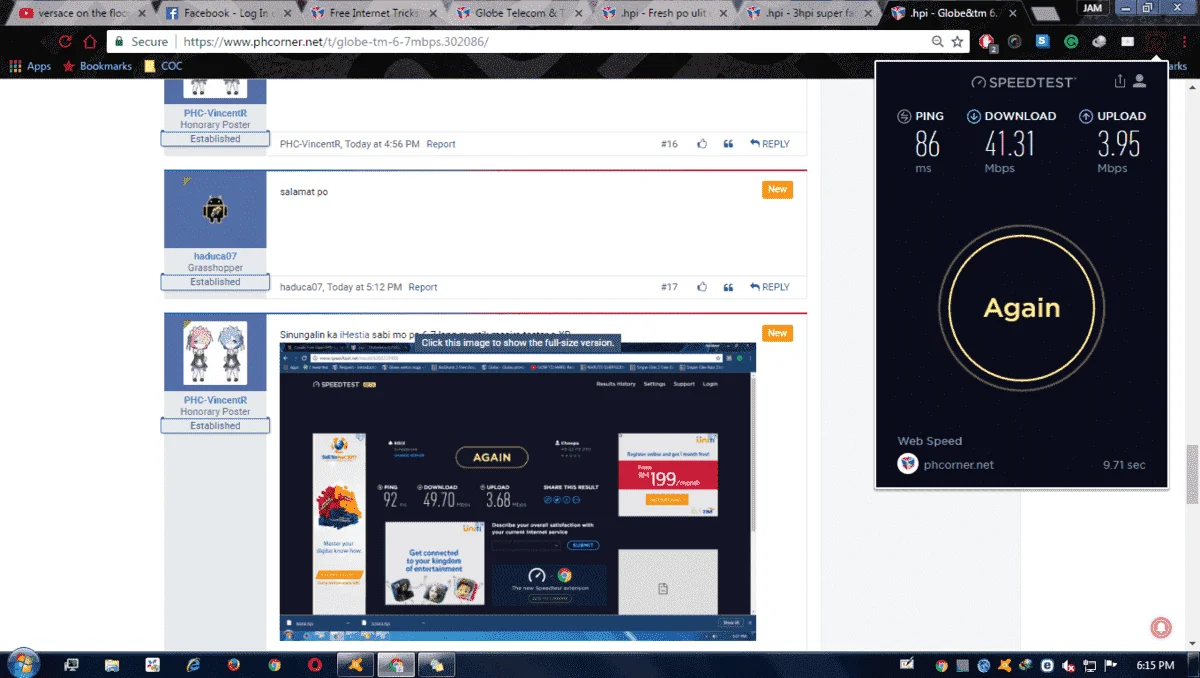Open PHC-VincentR username link below Rem avatar

pyautogui.click(x=215, y=400)
